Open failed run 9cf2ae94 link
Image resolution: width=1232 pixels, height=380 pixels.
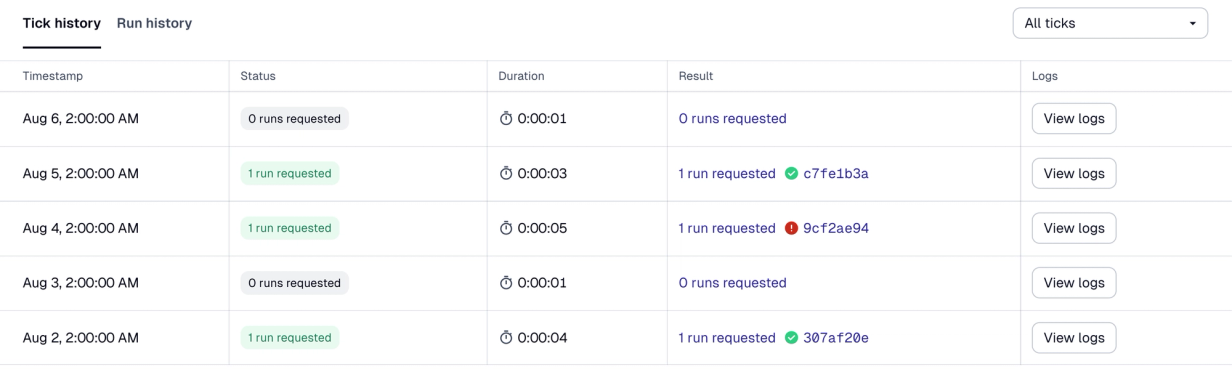coord(836,228)
